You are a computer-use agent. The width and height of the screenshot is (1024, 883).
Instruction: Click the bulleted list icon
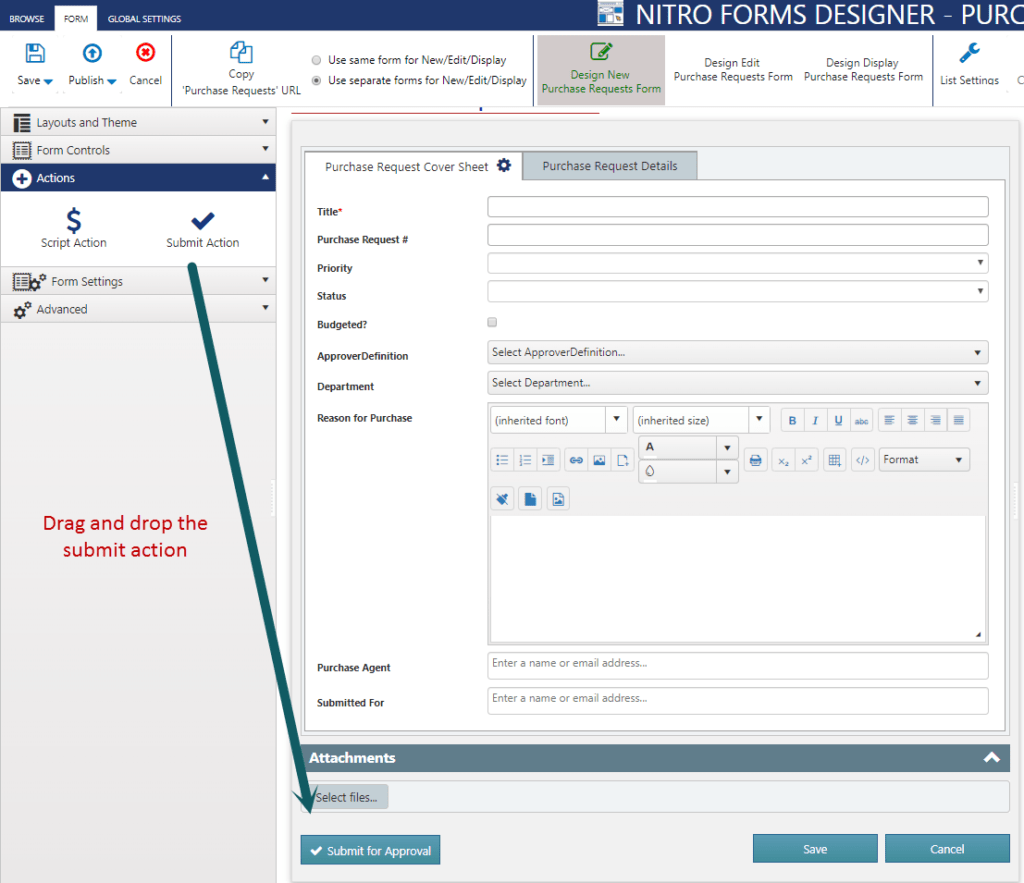coord(502,459)
